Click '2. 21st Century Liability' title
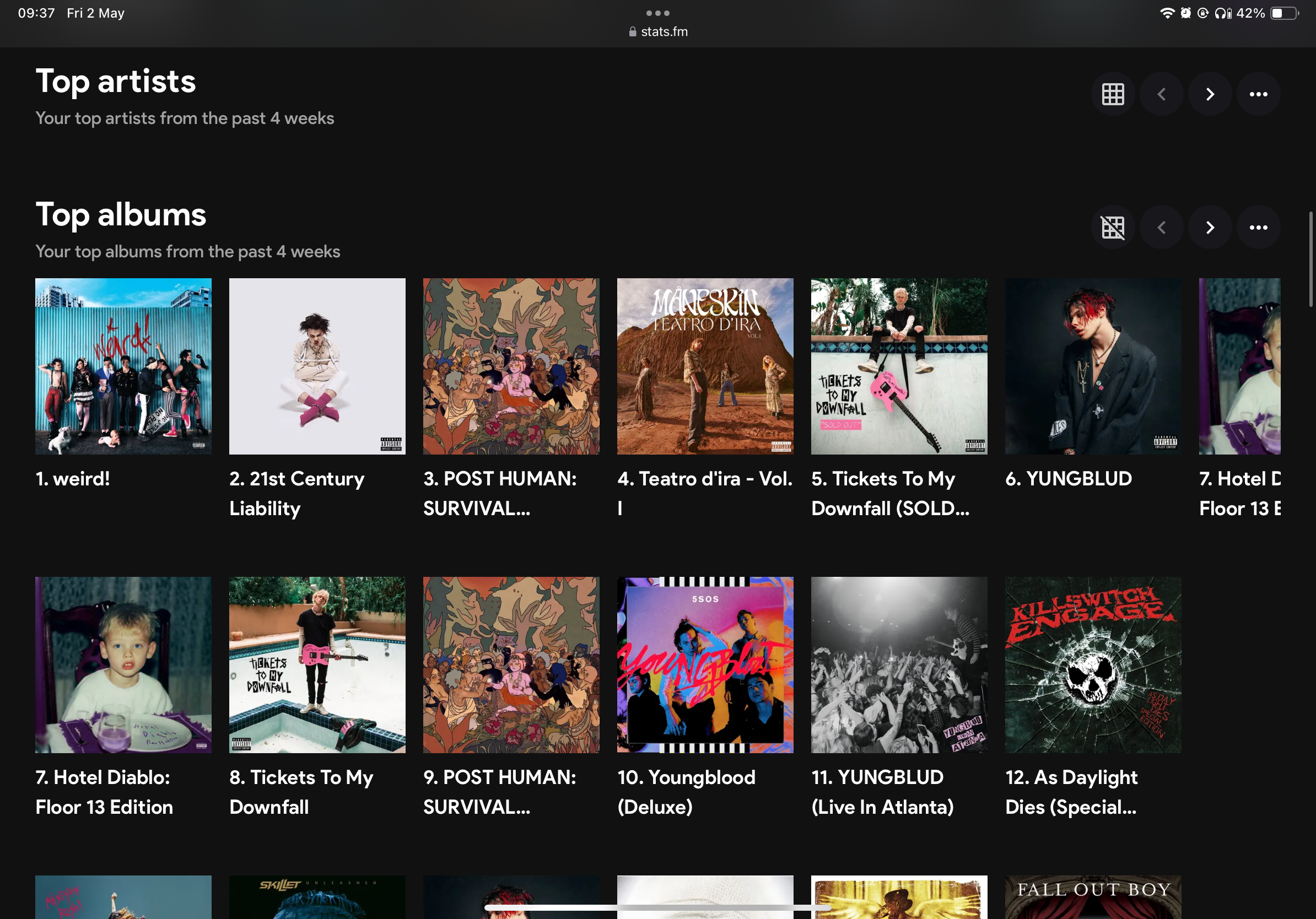1316x919 pixels. [x=297, y=493]
